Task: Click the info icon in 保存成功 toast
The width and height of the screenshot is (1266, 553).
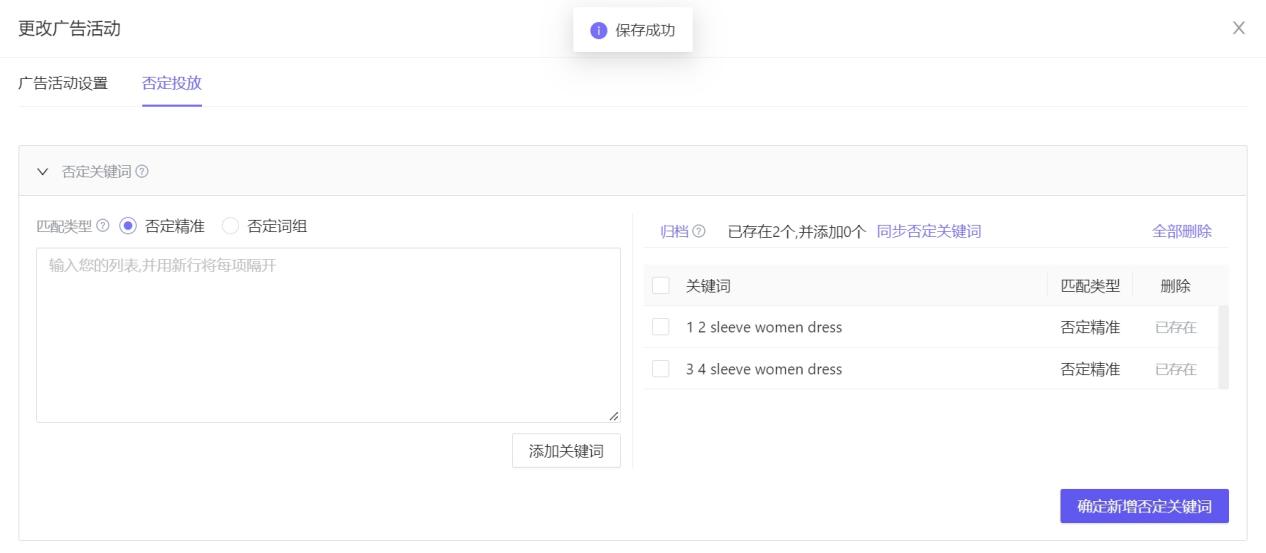Action: click(599, 31)
